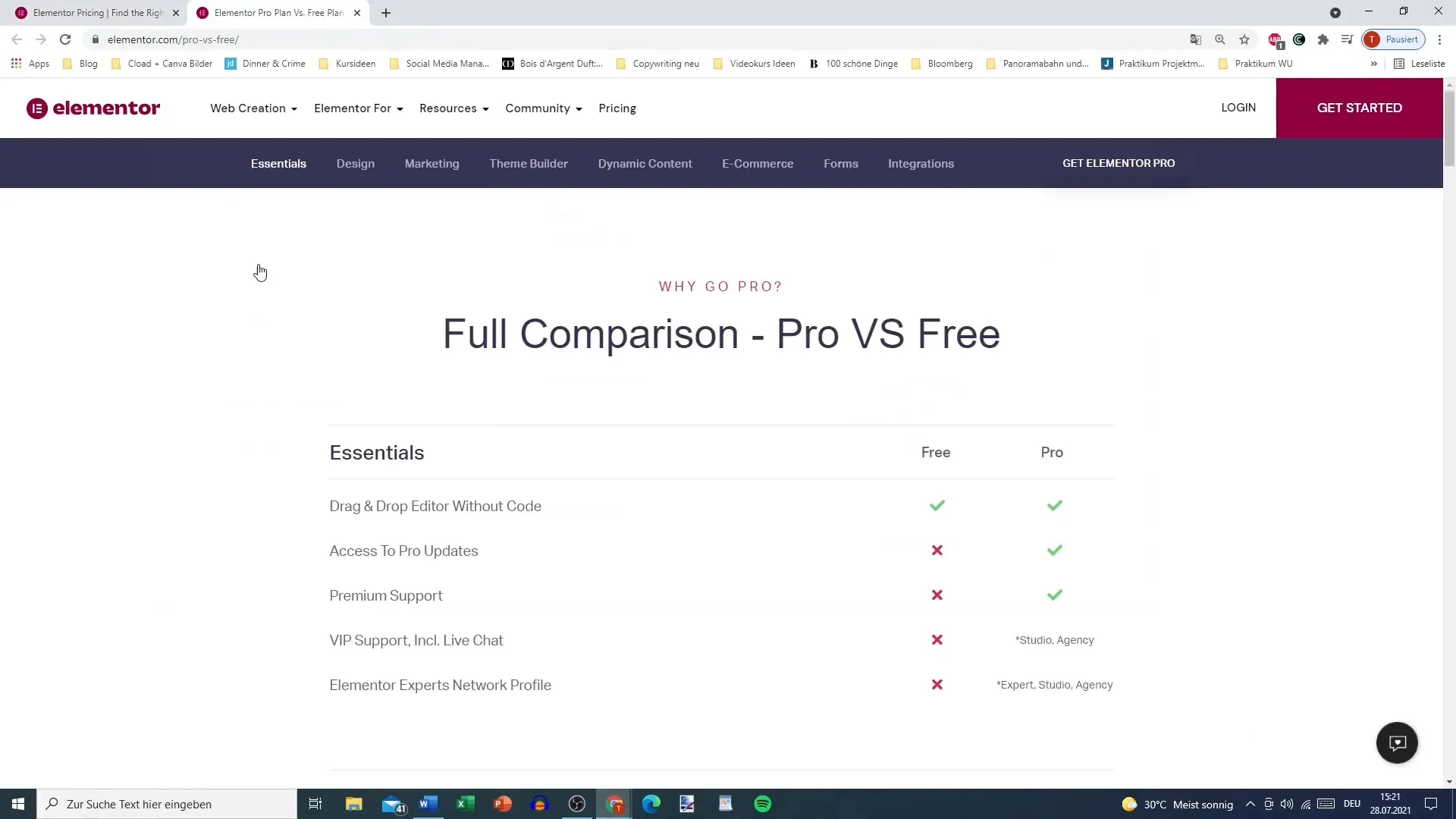Screen dimensions: 1456x819
Task: Jump to E-Commerce section
Action: [758, 163]
